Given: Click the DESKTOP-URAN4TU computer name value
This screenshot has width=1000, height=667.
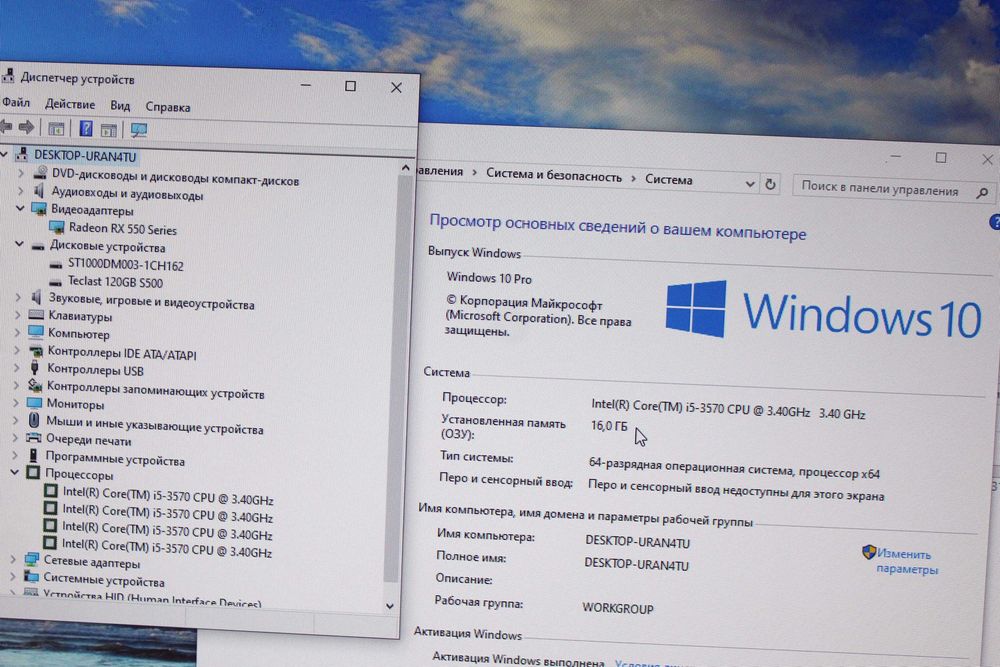Looking at the screenshot, I should (637, 543).
